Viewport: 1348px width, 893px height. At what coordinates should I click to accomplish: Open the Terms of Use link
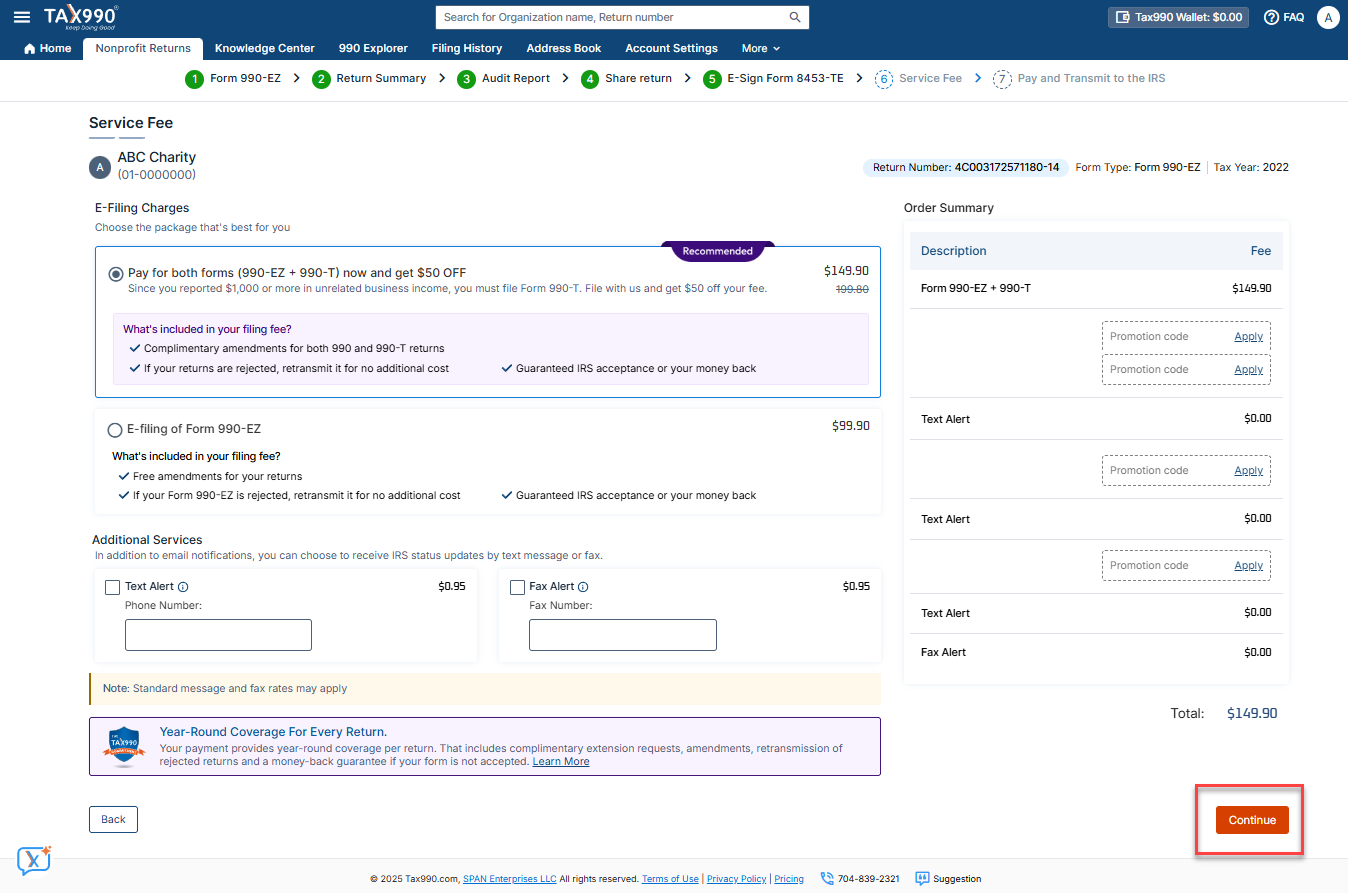[670, 879]
